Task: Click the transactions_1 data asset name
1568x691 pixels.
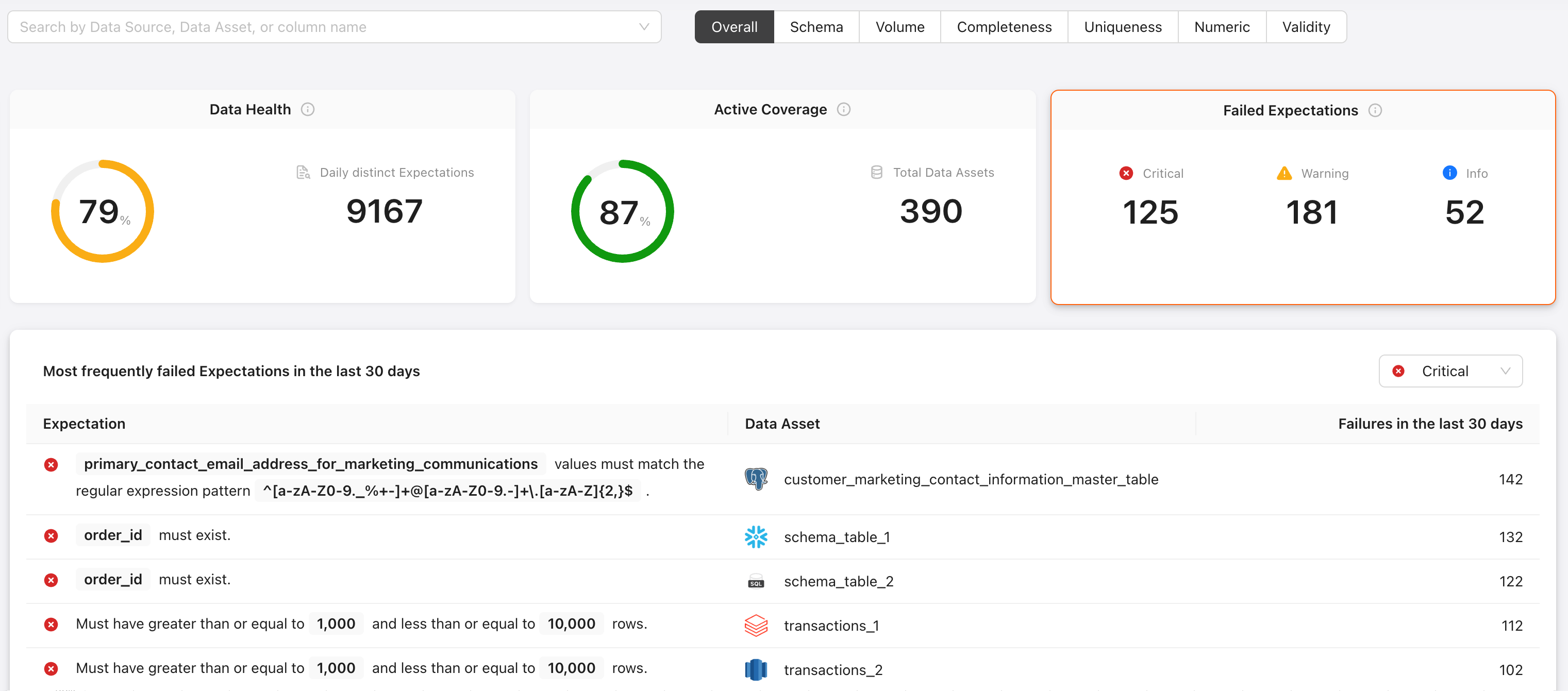Action: [831, 626]
